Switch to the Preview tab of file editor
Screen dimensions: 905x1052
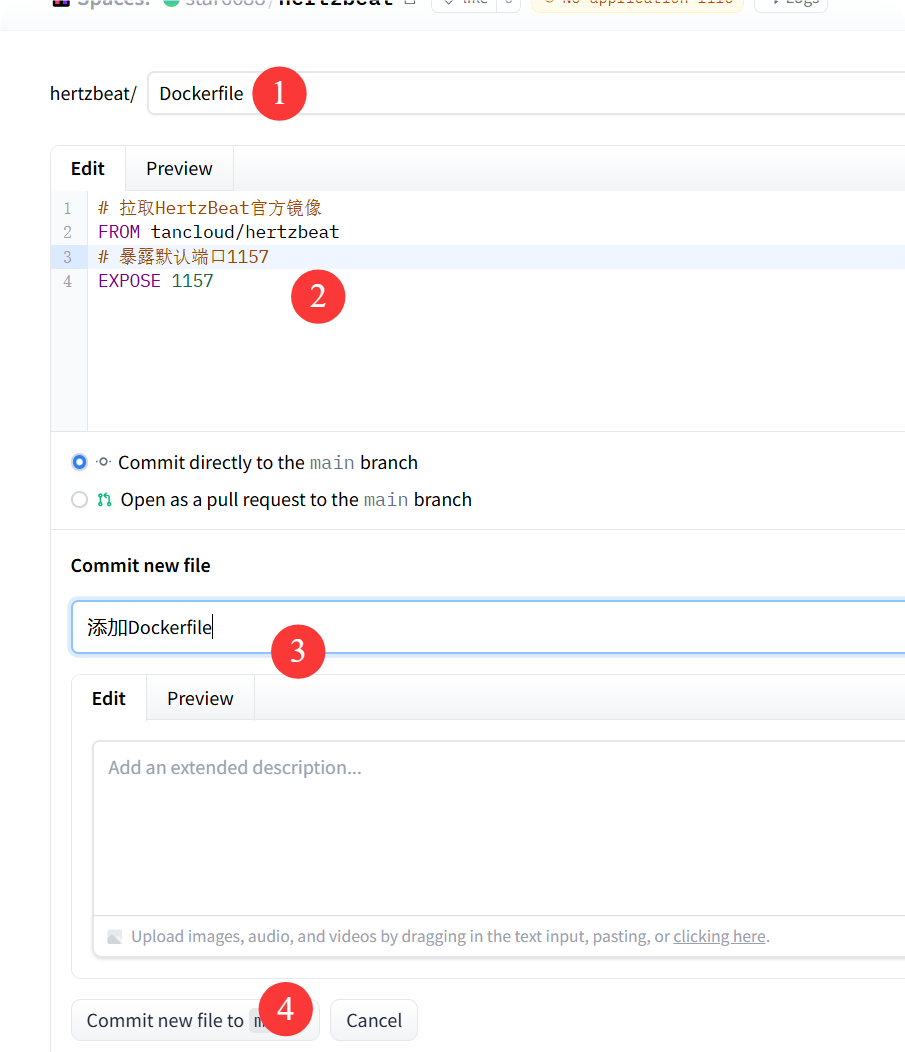coord(179,168)
